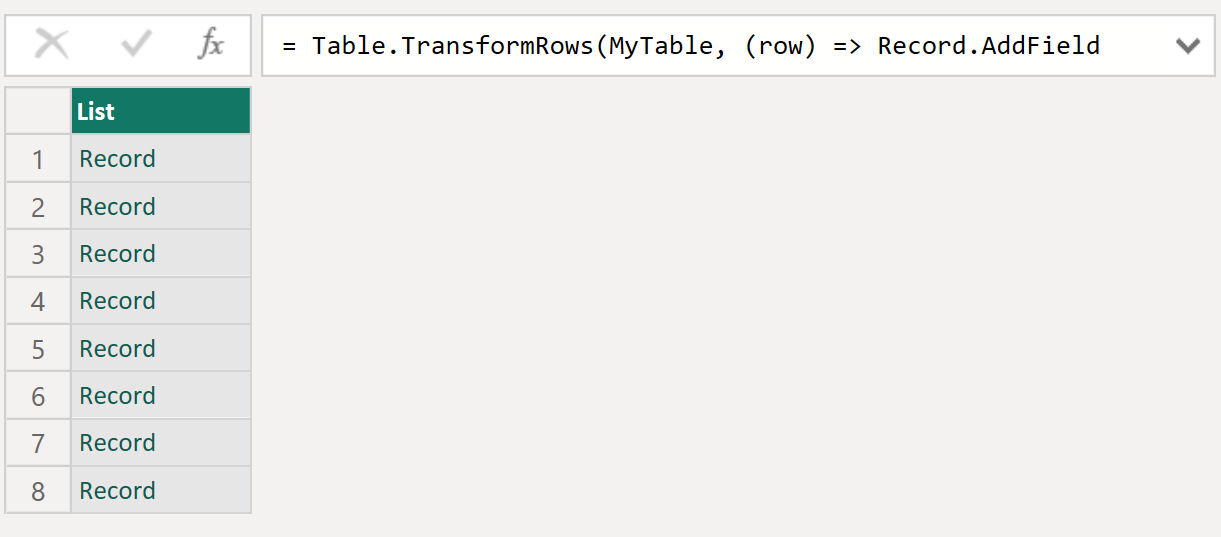This screenshot has width=1221, height=537.
Task: Open the Record link in row 5
Action: coord(118,349)
